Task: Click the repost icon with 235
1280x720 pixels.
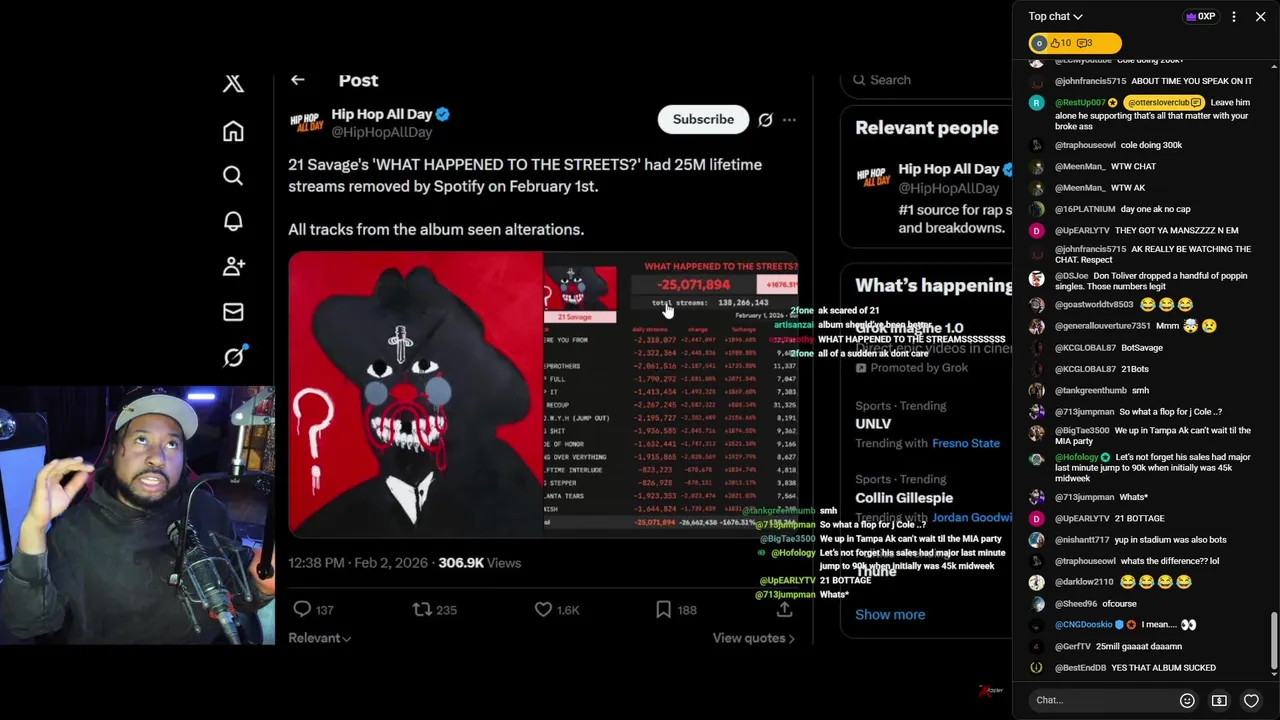Action: click(x=422, y=609)
